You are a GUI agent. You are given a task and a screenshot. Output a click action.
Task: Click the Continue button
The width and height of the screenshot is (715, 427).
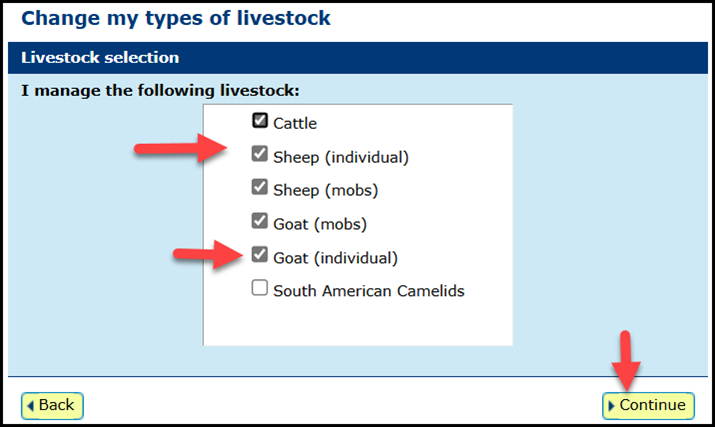point(648,406)
